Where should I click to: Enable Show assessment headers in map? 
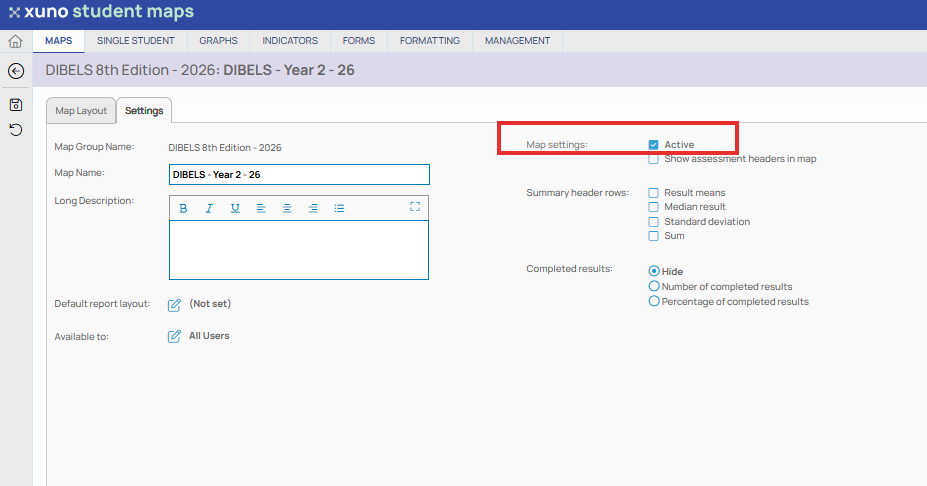653,159
